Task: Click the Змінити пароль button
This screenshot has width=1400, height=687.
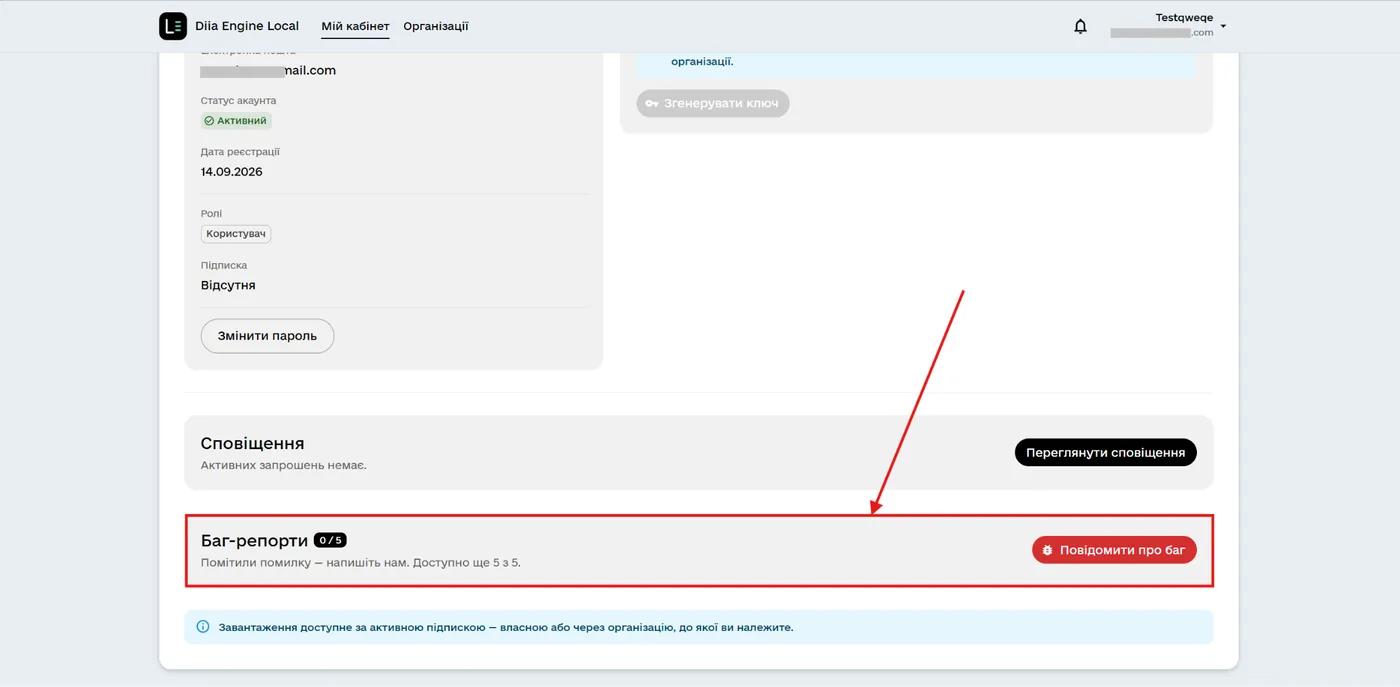Action: [x=268, y=336]
